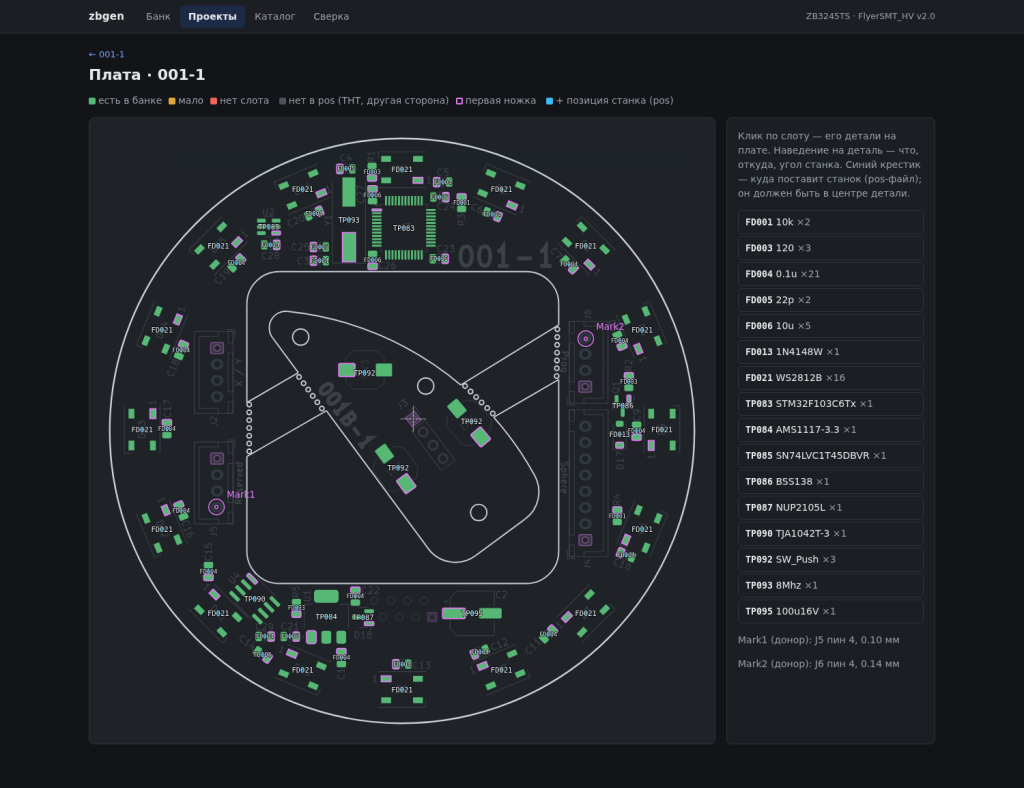
Task: Select the TP086 BSS138 slot row
Action: coord(831,482)
